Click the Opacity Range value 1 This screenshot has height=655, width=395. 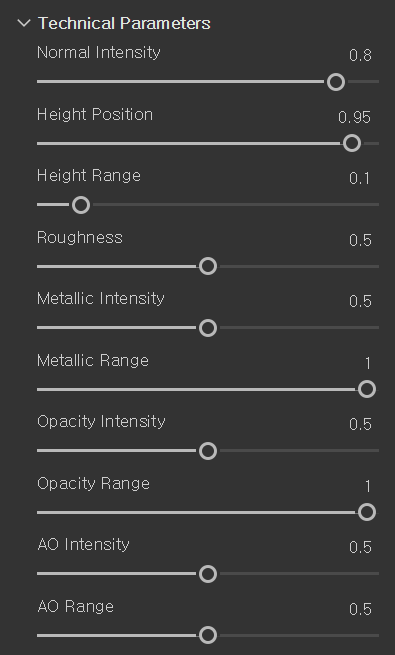tap(368, 486)
